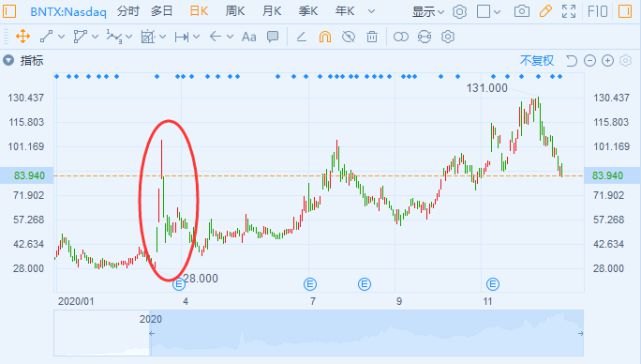Select the move/pan crosshair tool

click(x=23, y=37)
